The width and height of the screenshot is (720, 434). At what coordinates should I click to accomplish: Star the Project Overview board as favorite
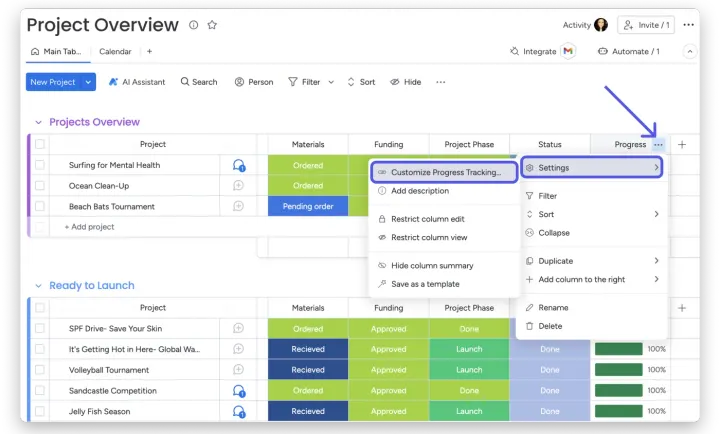coord(212,25)
